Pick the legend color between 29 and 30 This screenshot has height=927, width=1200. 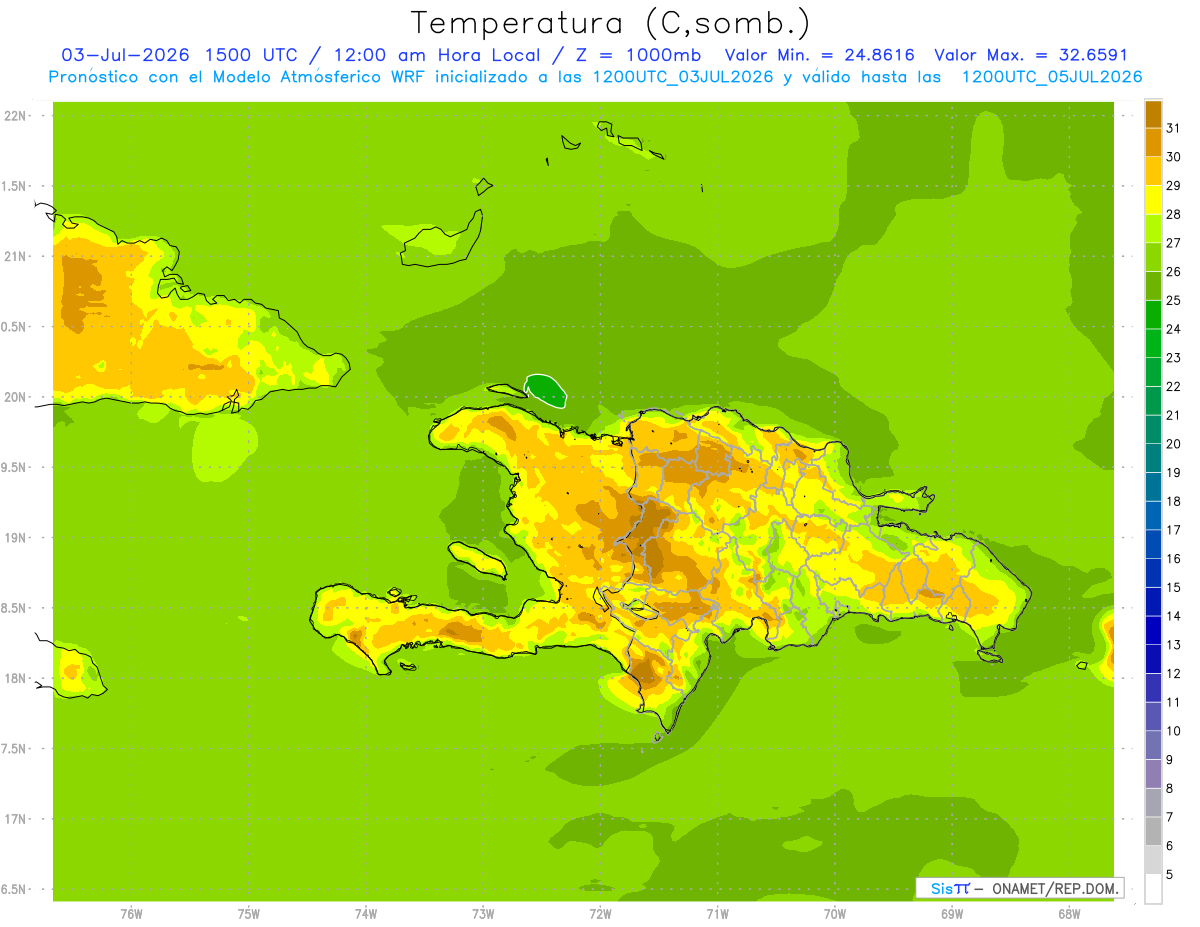pos(1153,171)
